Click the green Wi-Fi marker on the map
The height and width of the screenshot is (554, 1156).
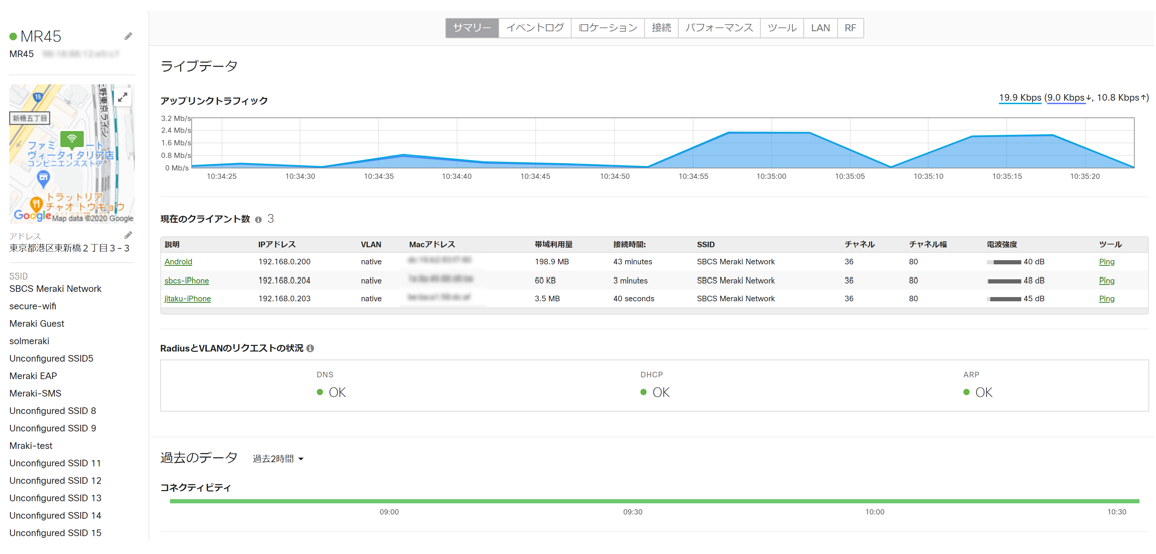click(72, 139)
